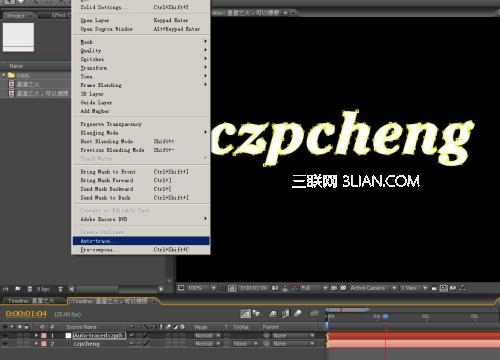Click the new composition icon in Project panel

[x=30, y=289]
